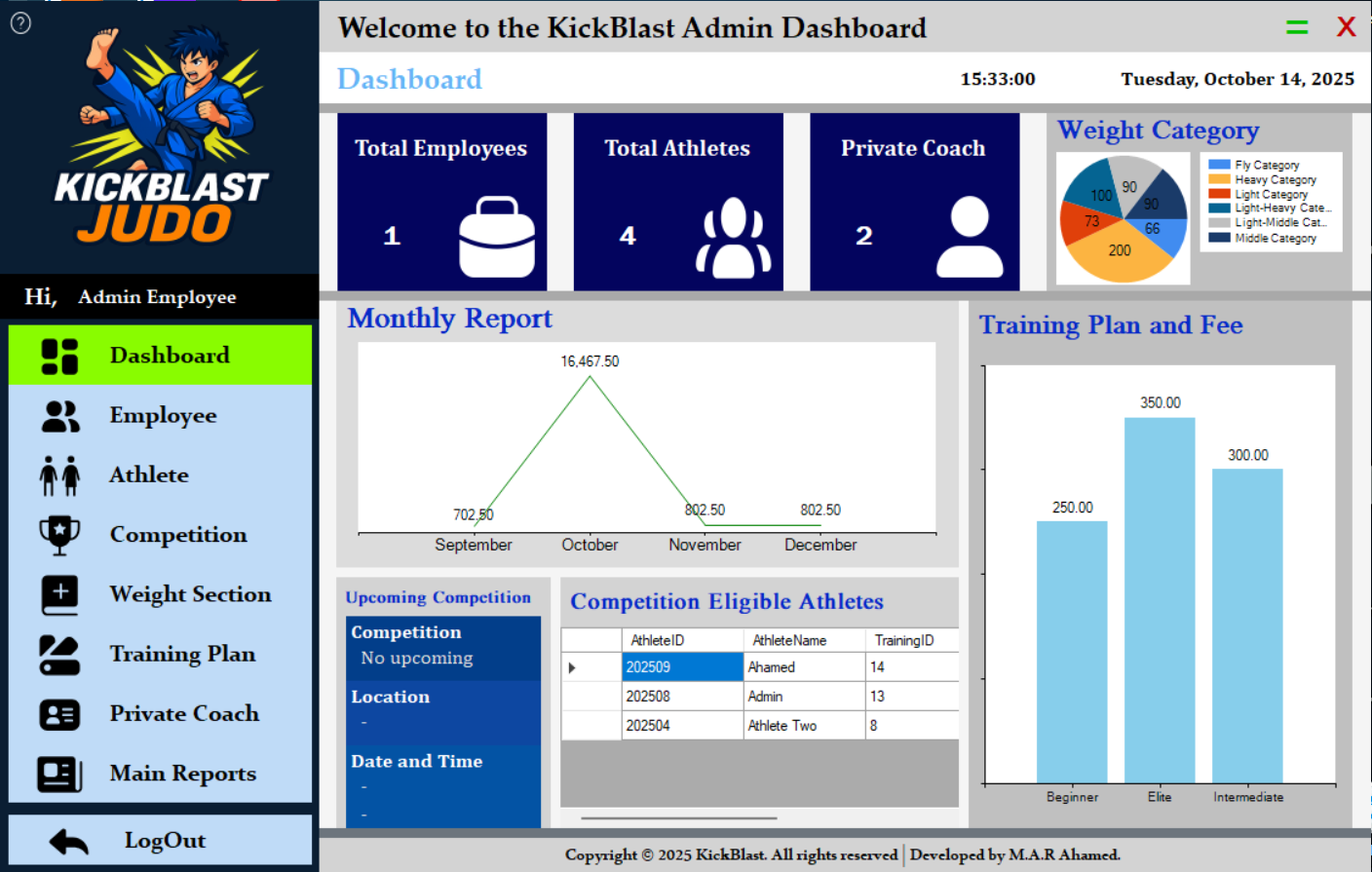Click the Athlete figures icon
This screenshot has height=872, width=1372.
[x=59, y=475]
